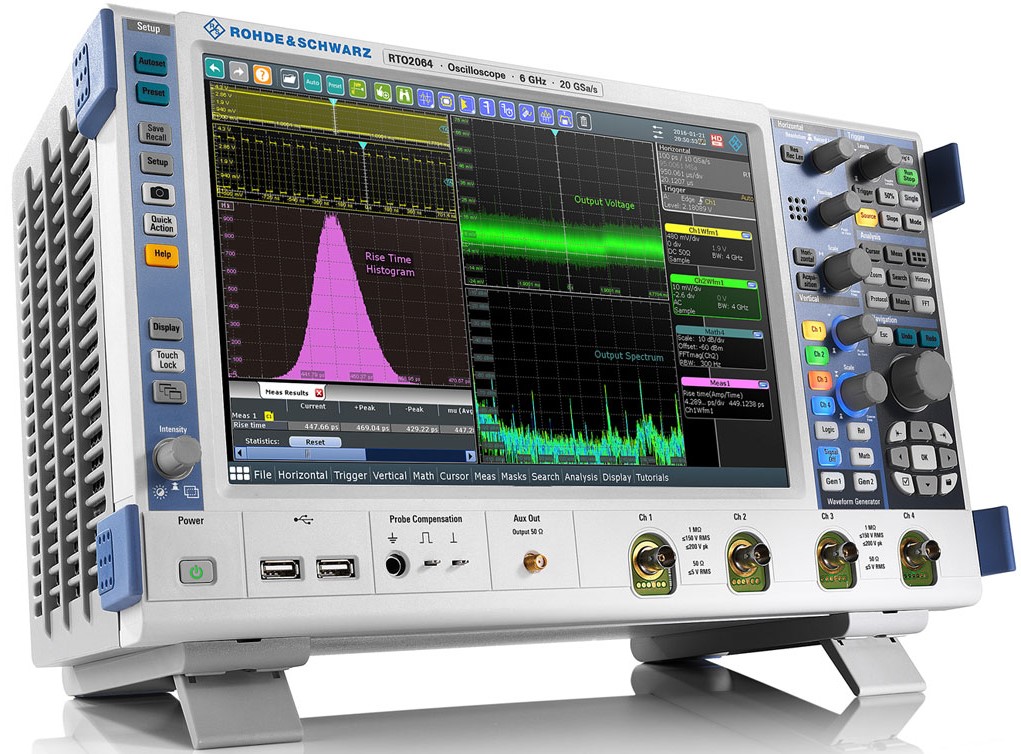Image resolution: width=1021 pixels, height=754 pixels.
Task: Open the orange question mark help icon
Action: coord(262,74)
